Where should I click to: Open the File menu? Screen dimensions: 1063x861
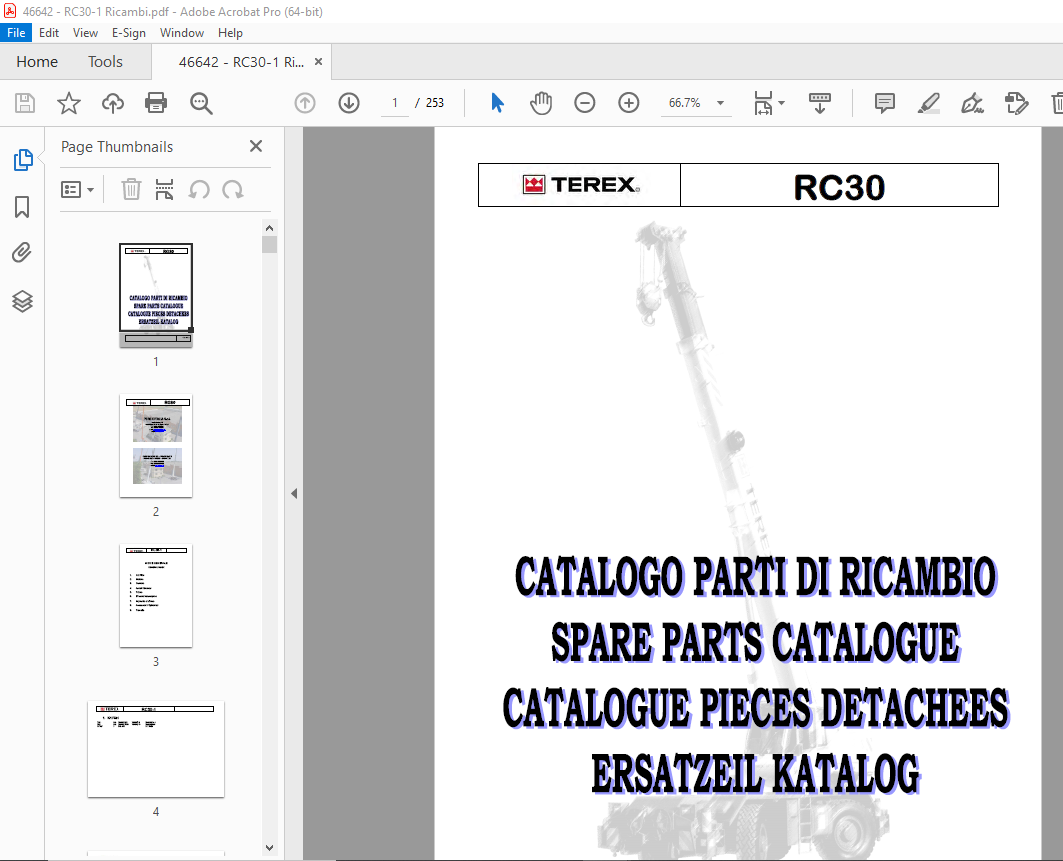pyautogui.click(x=16, y=33)
